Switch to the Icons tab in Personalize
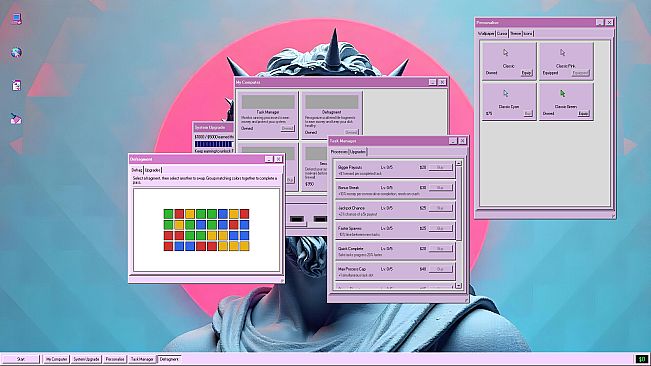651x366 pixels. 528,33
